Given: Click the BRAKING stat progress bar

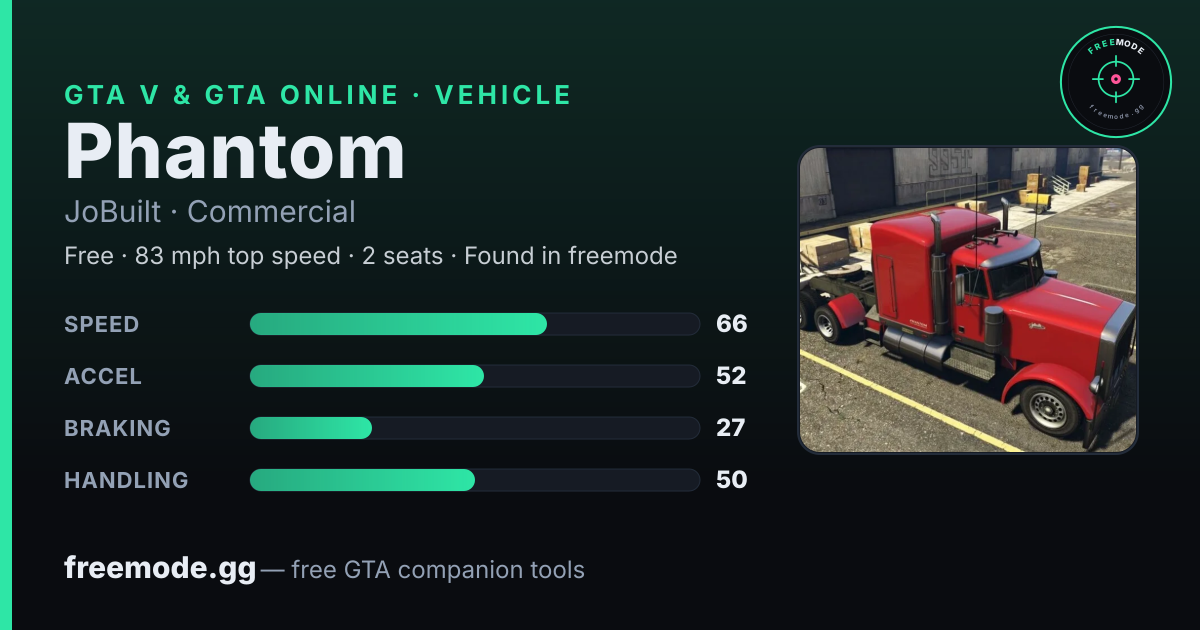Looking at the screenshot, I should tap(474, 428).
